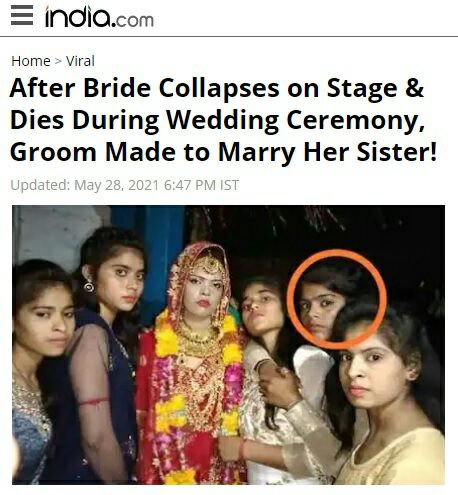Click the red thread band on arm
This screenshot has height=495, width=458.
(94, 401)
